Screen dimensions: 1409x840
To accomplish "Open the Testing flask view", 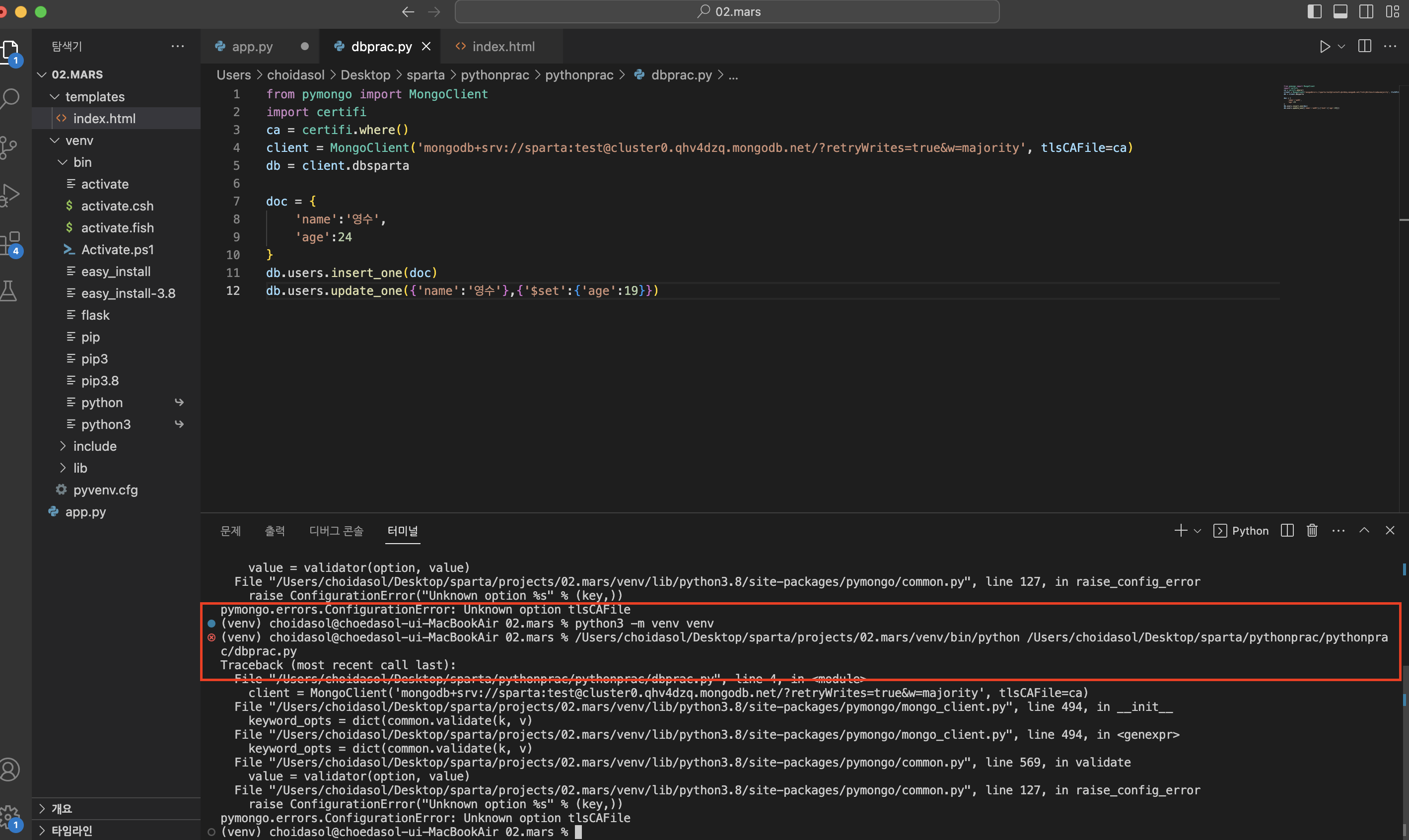I will (9, 291).
